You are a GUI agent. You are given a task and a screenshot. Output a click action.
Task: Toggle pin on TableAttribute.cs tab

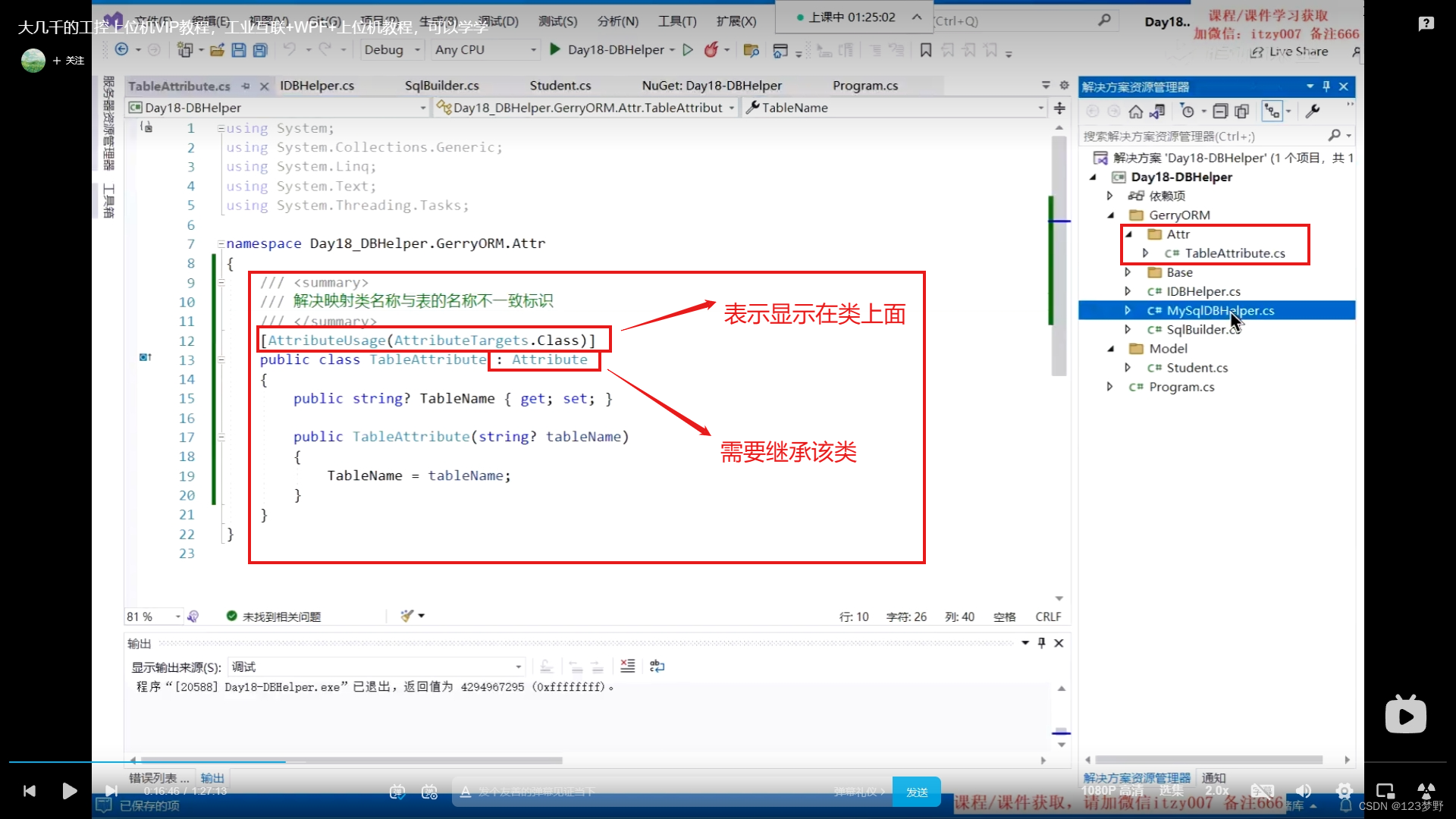click(246, 86)
